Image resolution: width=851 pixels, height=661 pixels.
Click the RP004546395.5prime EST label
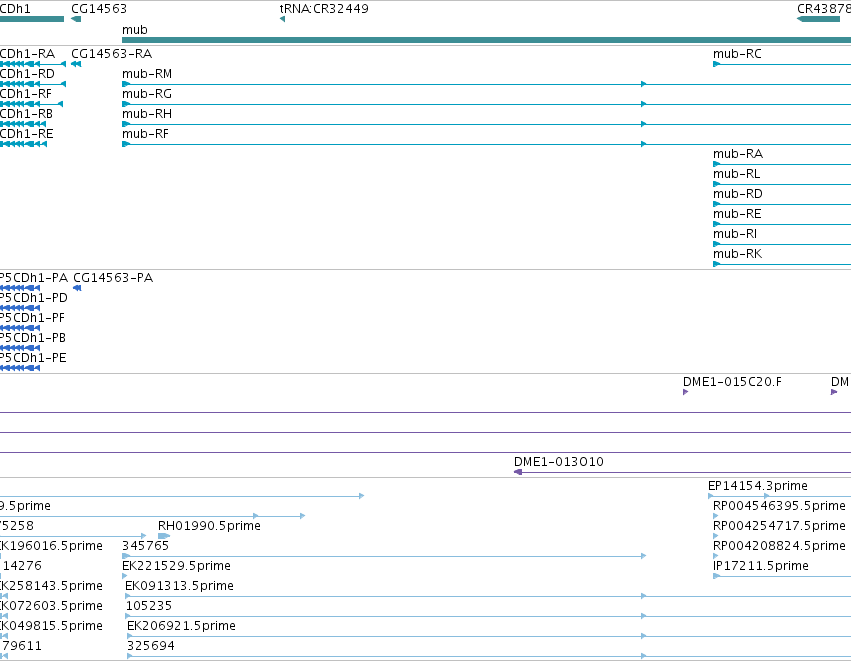pyautogui.click(x=779, y=506)
